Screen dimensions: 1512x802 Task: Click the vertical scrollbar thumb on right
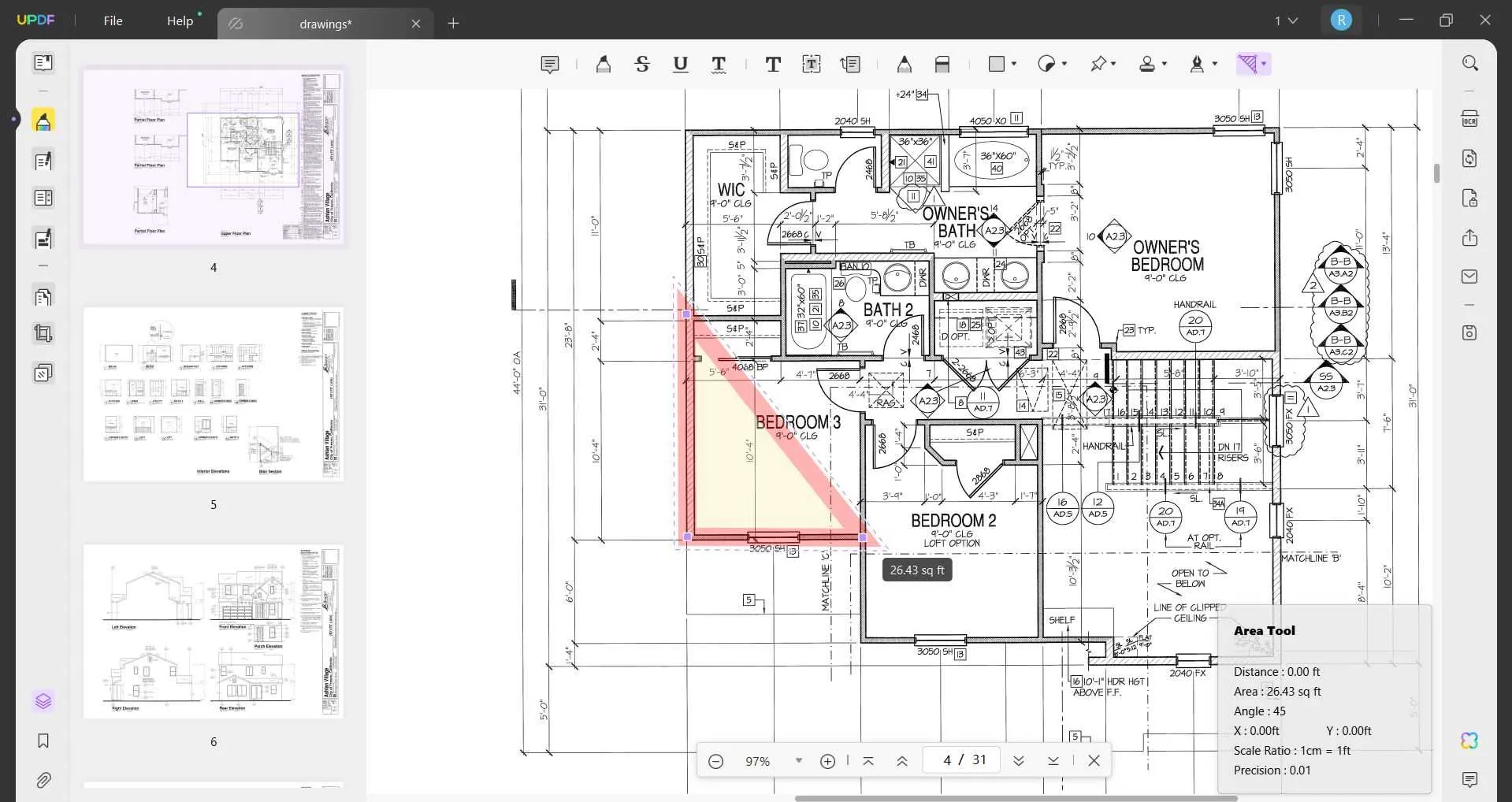tap(1436, 173)
